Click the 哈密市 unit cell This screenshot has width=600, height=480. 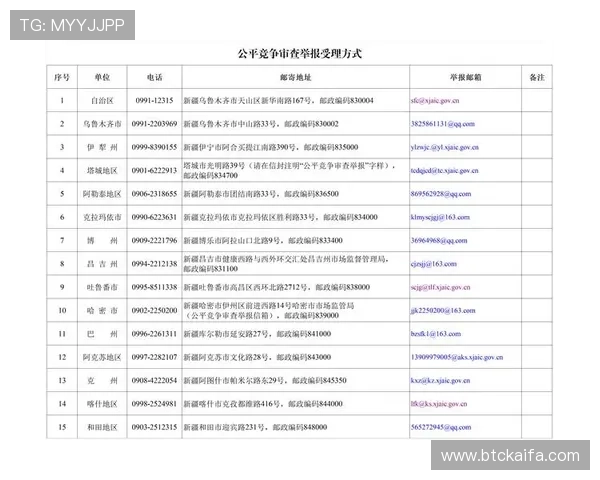tap(102, 311)
